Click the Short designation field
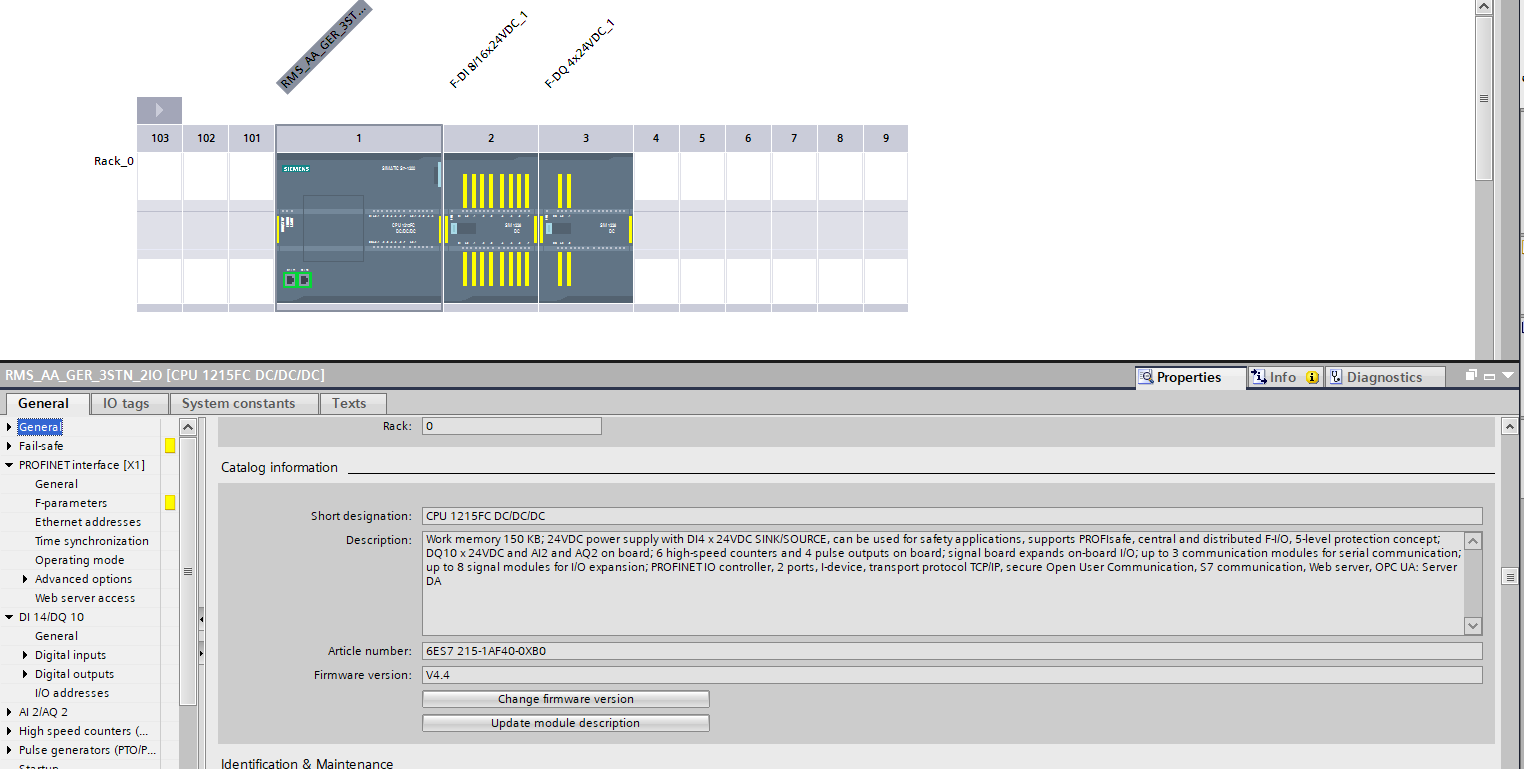 coord(951,516)
